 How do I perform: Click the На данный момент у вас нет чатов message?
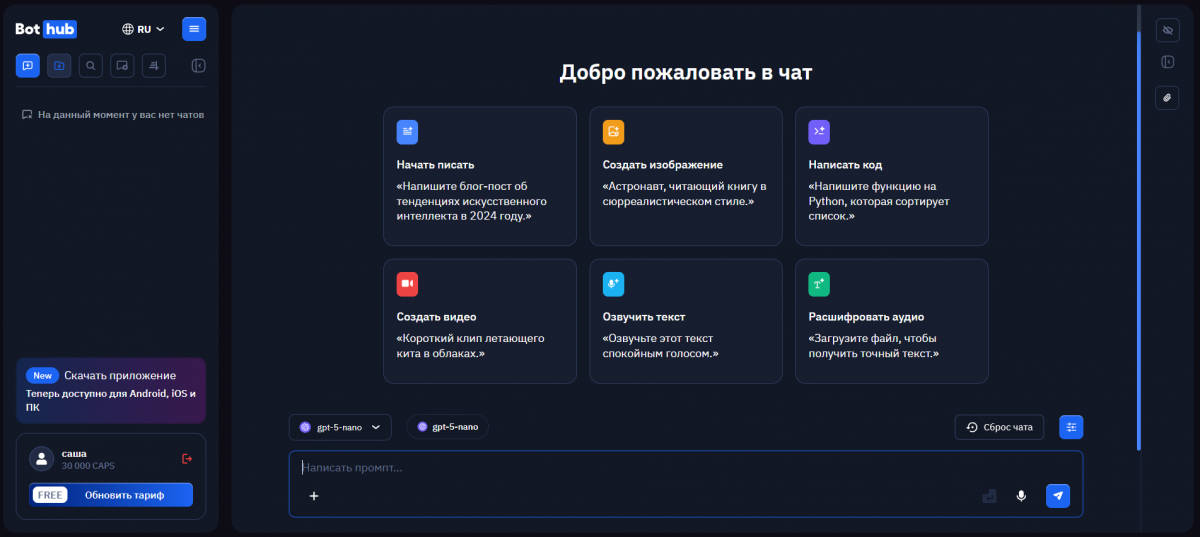(120, 115)
